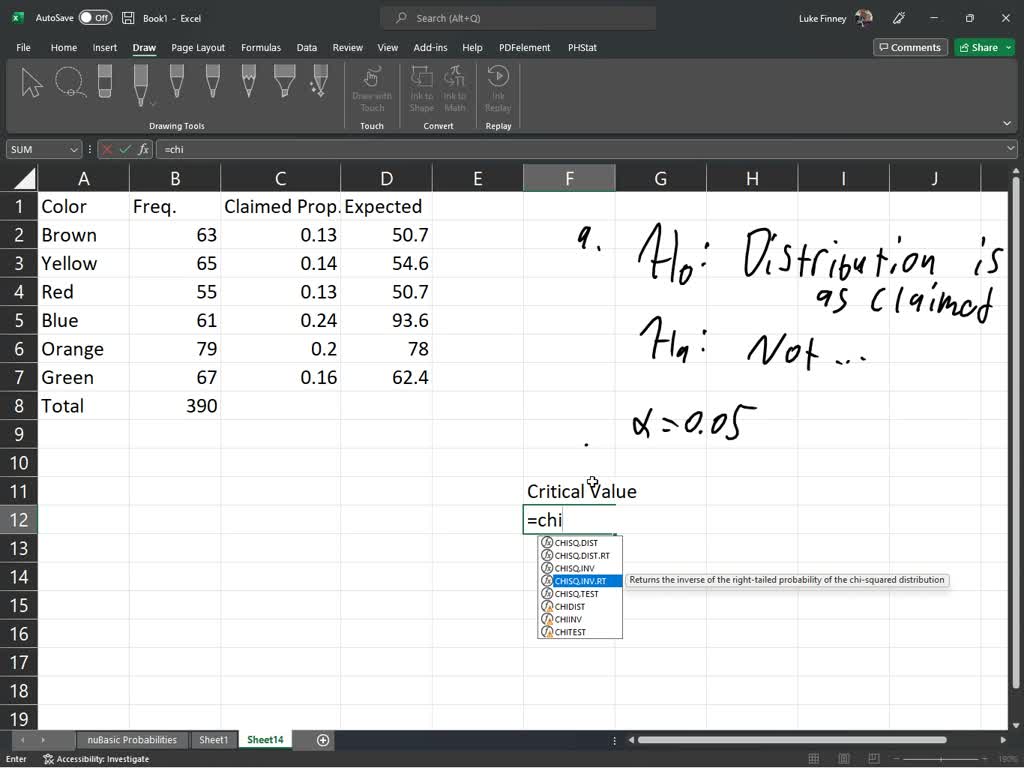Choose the Lasso Select tool

(x=70, y=84)
